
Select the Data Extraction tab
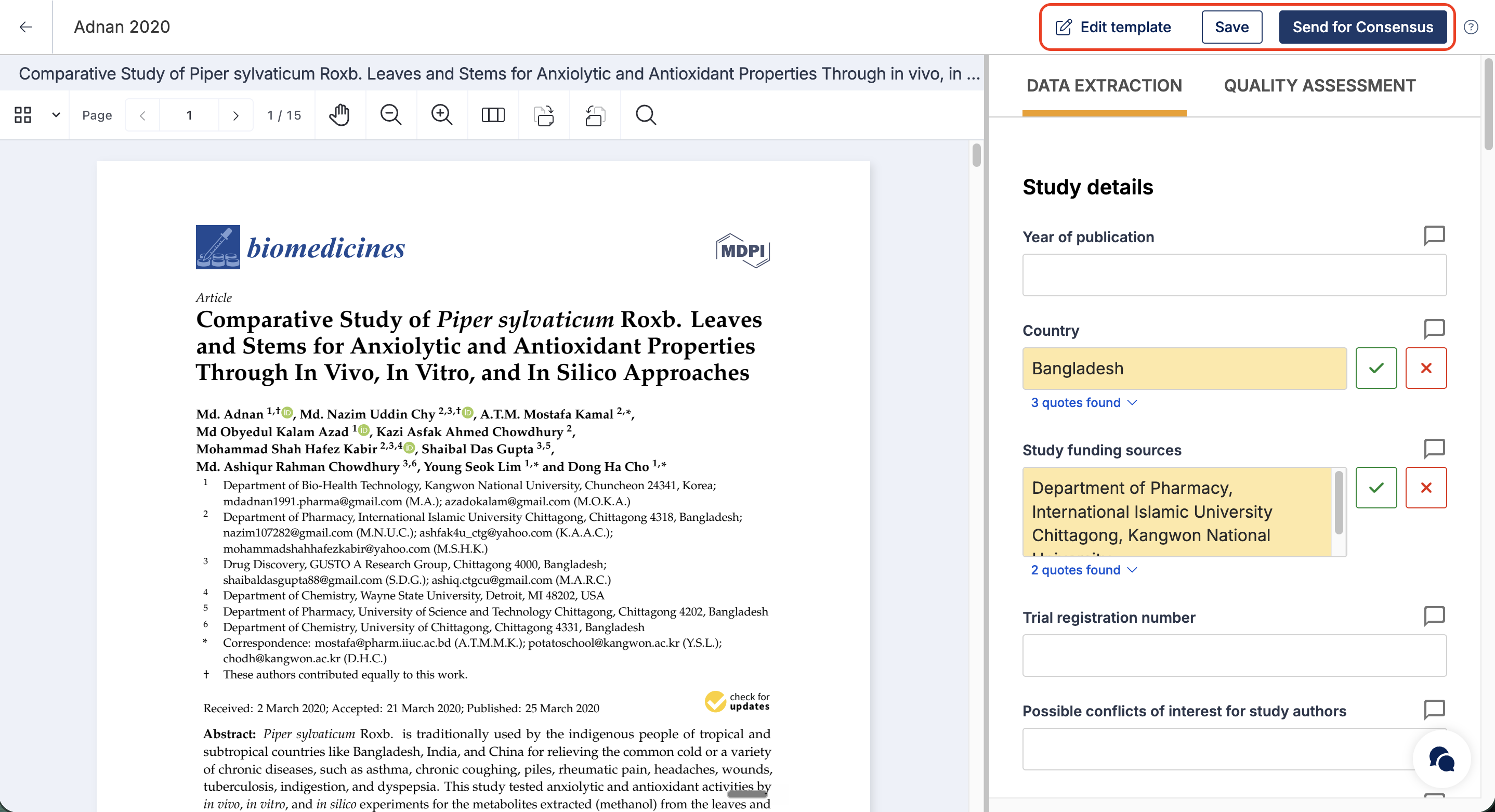pyautogui.click(x=1104, y=86)
